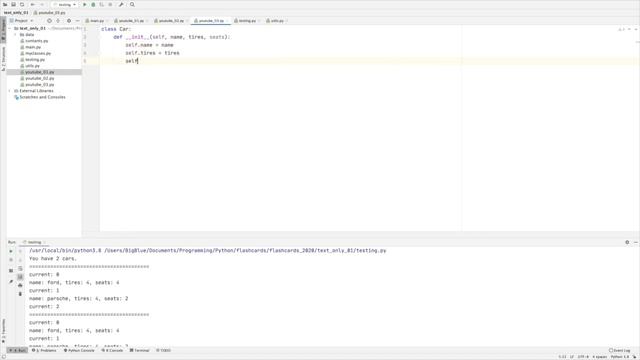
Task: Select constants.py in project tree
Action: pyautogui.click(x=34, y=41)
